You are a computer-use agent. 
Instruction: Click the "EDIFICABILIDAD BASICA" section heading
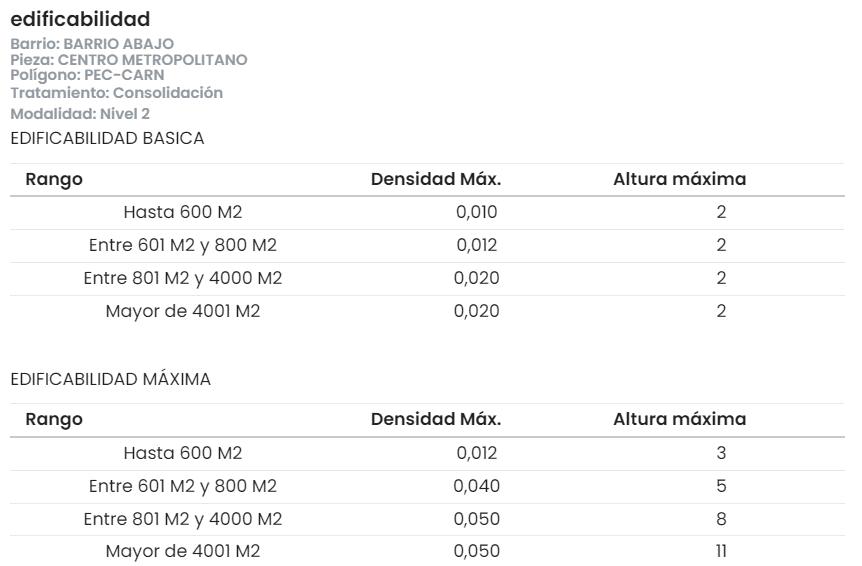107,139
